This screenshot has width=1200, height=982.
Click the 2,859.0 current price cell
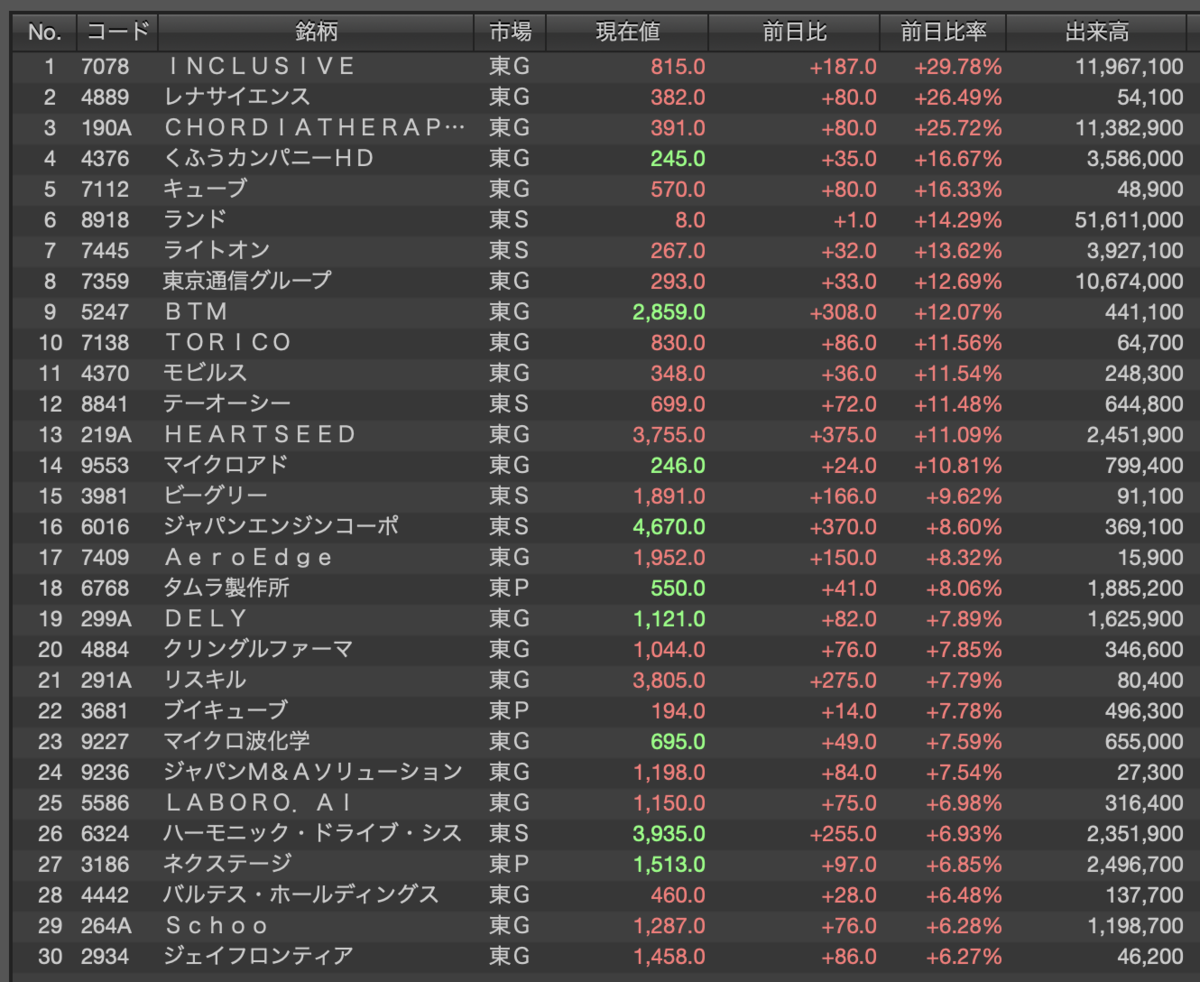point(669,312)
